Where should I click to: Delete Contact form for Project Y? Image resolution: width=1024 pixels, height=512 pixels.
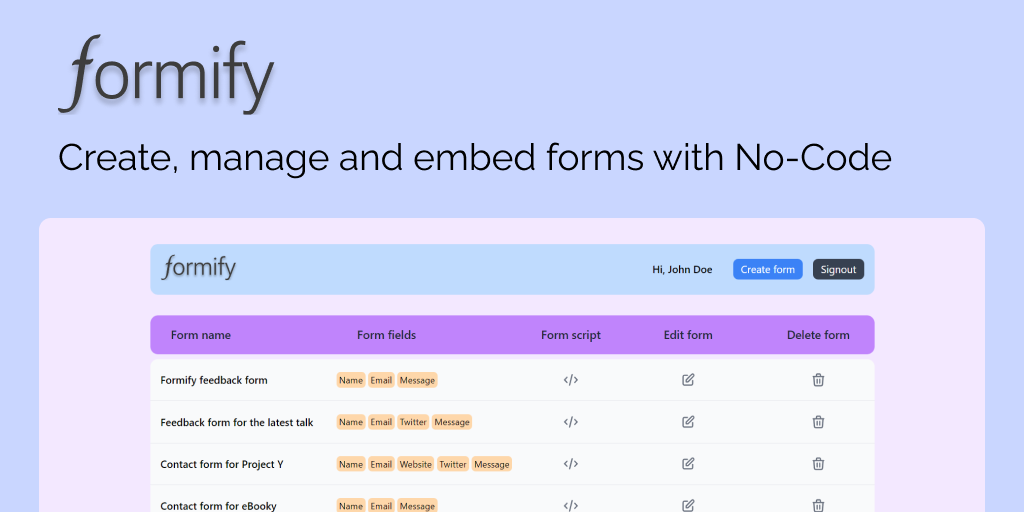[818, 464]
